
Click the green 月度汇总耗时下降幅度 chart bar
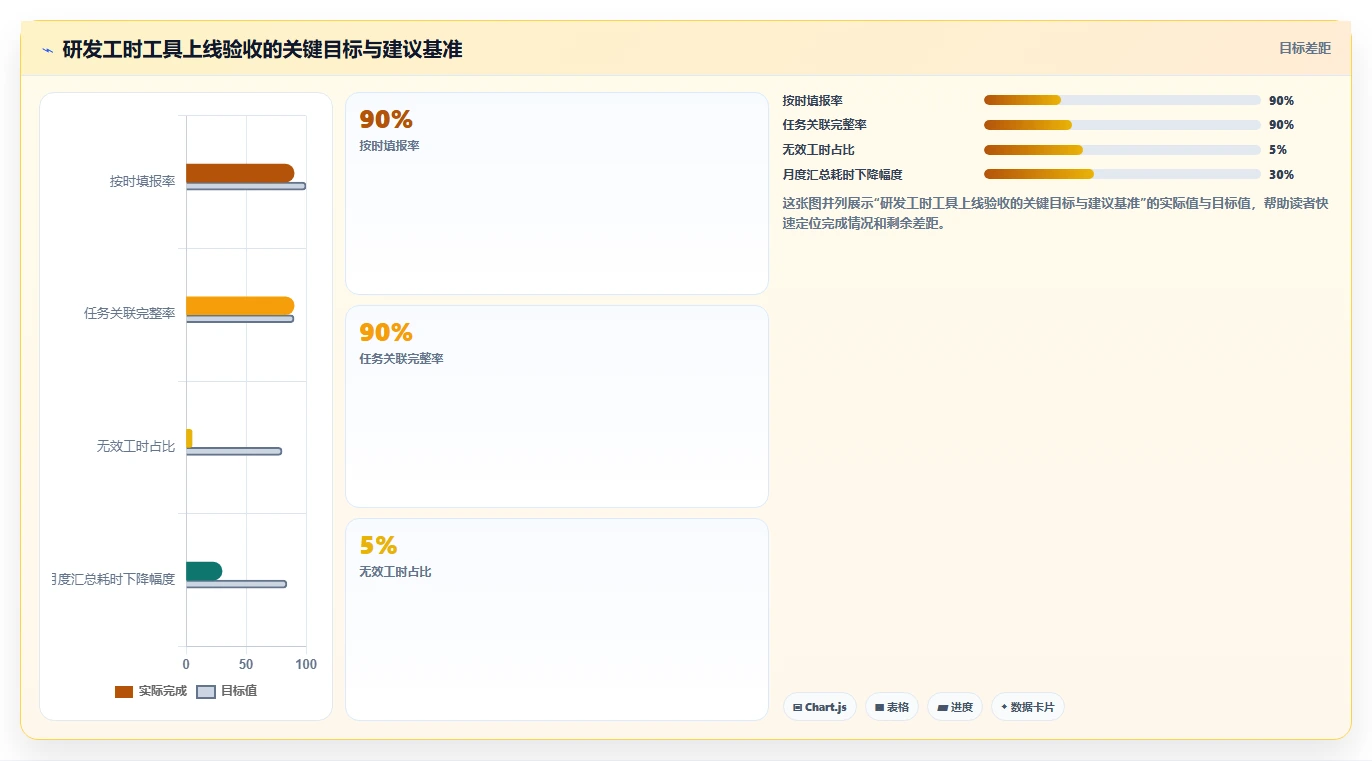(x=204, y=571)
